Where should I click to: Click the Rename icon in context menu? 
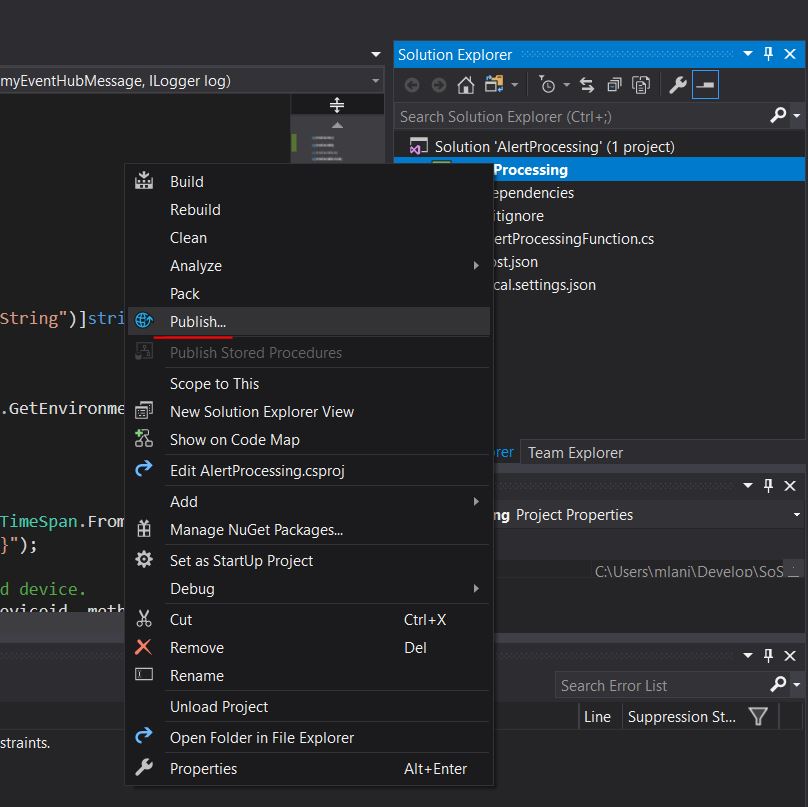click(144, 675)
